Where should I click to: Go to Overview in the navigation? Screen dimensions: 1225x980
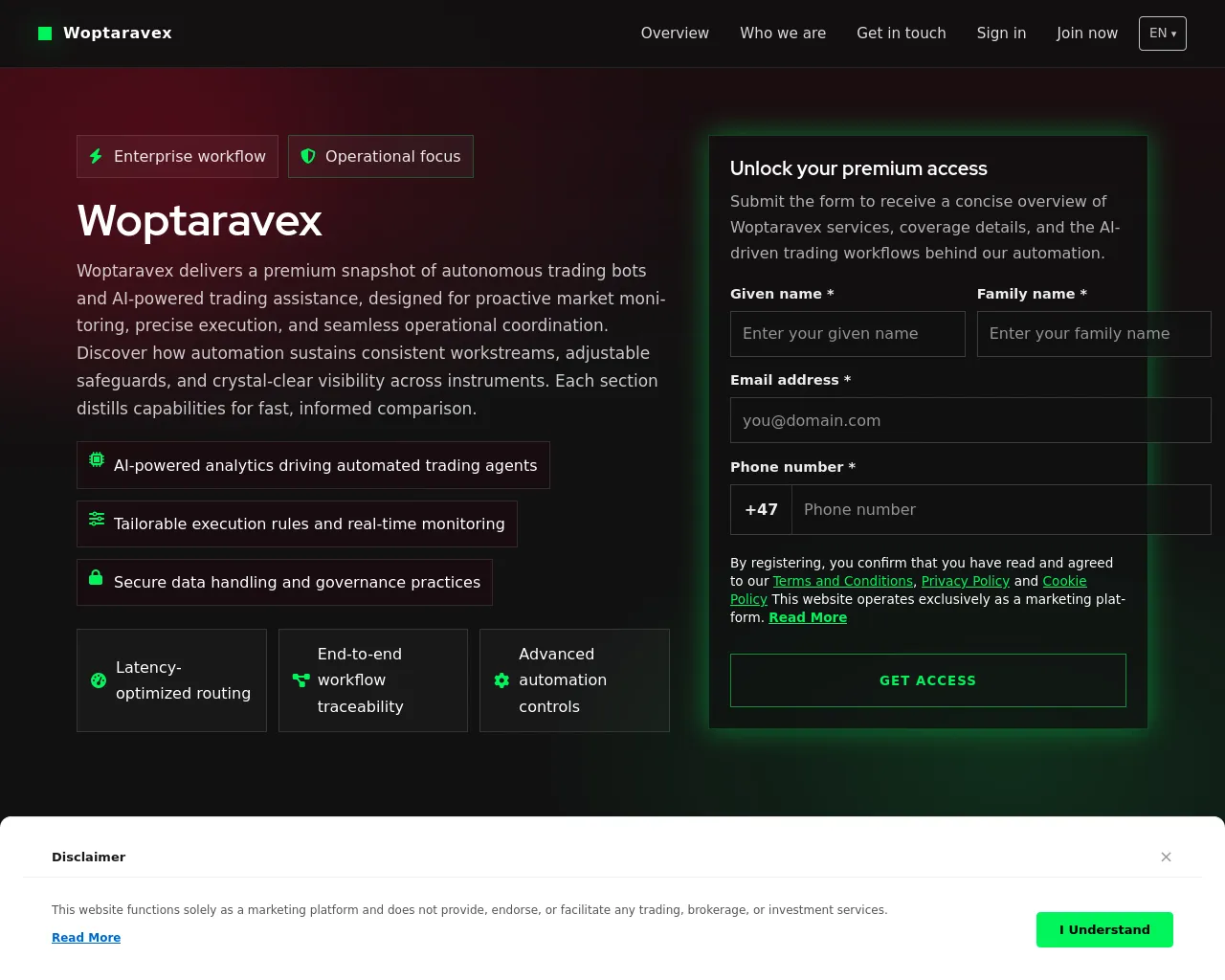(x=675, y=33)
